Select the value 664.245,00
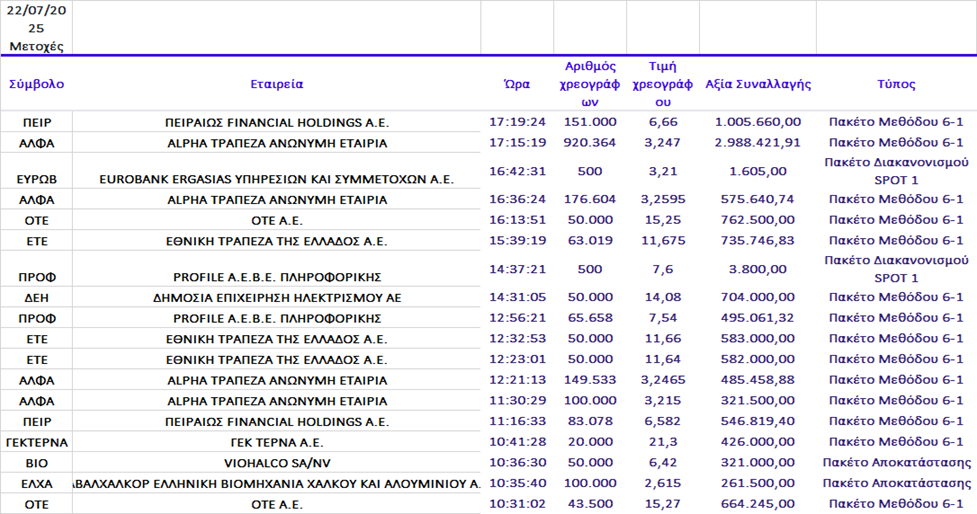 point(758,503)
